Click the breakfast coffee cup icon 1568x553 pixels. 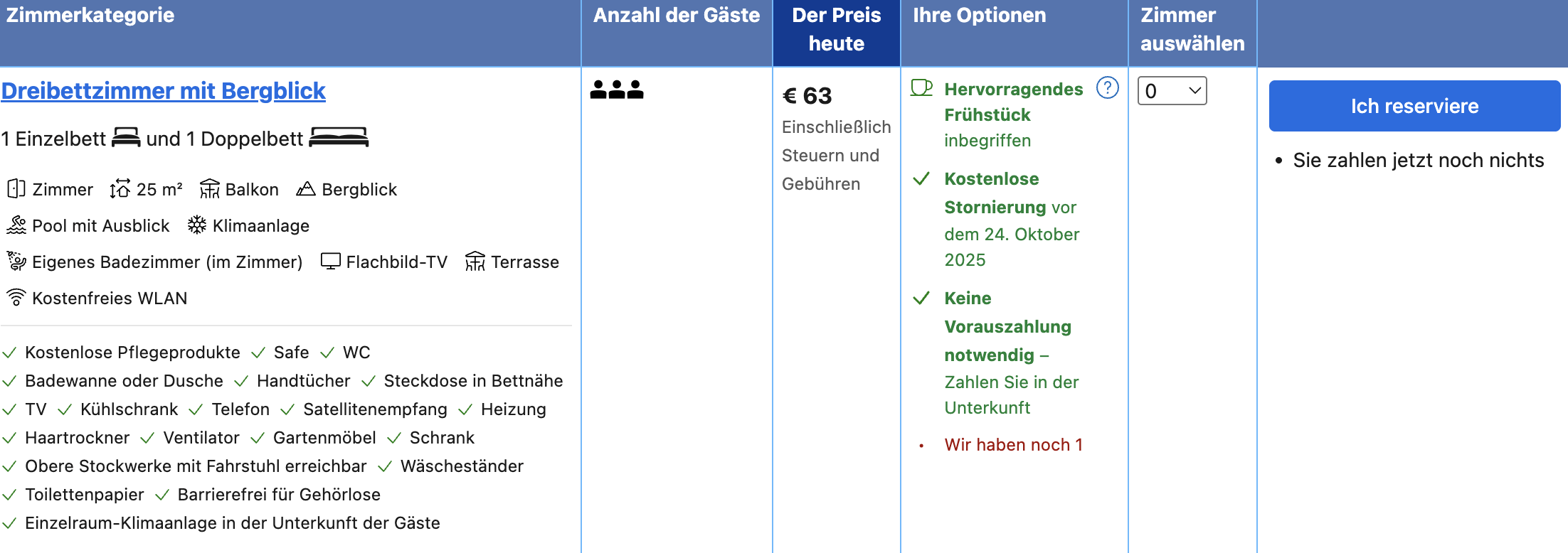(921, 88)
